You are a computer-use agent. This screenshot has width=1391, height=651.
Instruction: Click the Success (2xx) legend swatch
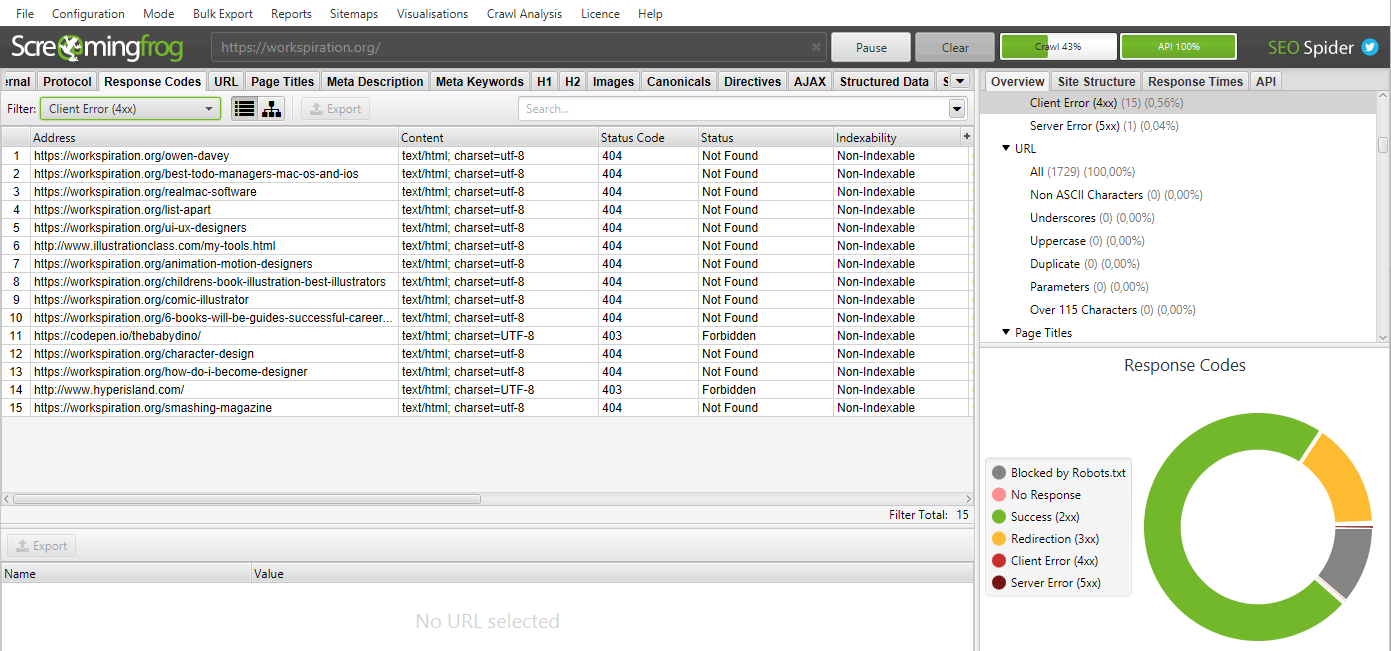(x=998, y=517)
